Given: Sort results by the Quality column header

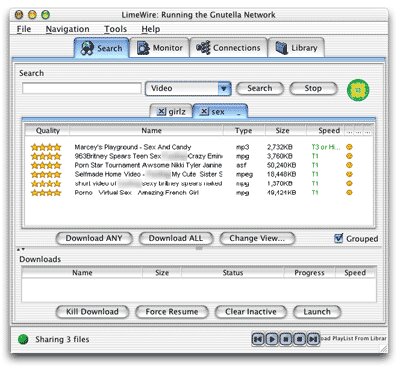Looking at the screenshot, I should pyautogui.click(x=47, y=131).
